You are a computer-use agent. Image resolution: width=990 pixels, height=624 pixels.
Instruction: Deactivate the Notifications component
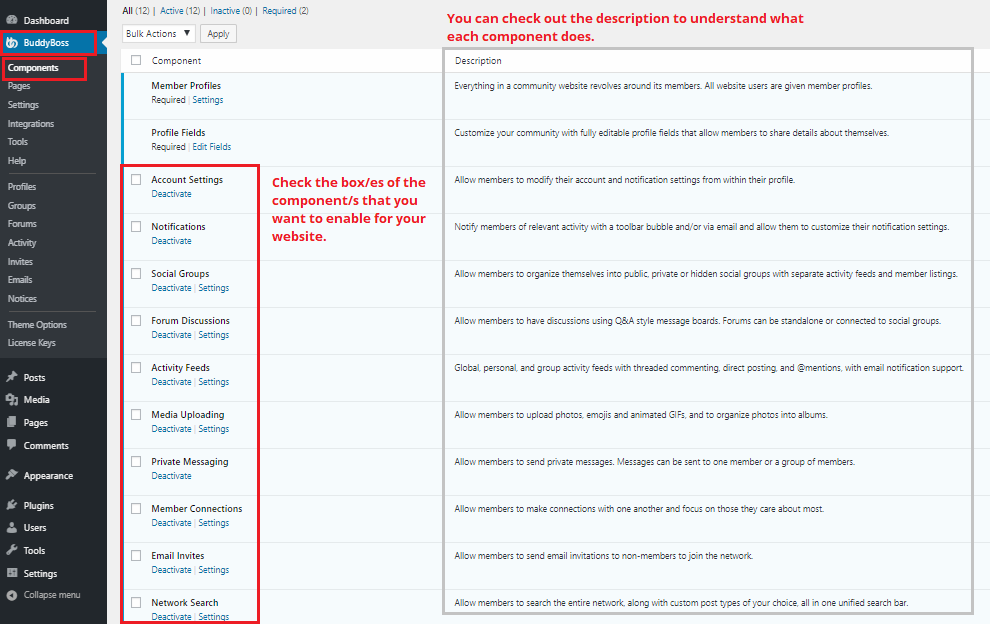tap(171, 241)
